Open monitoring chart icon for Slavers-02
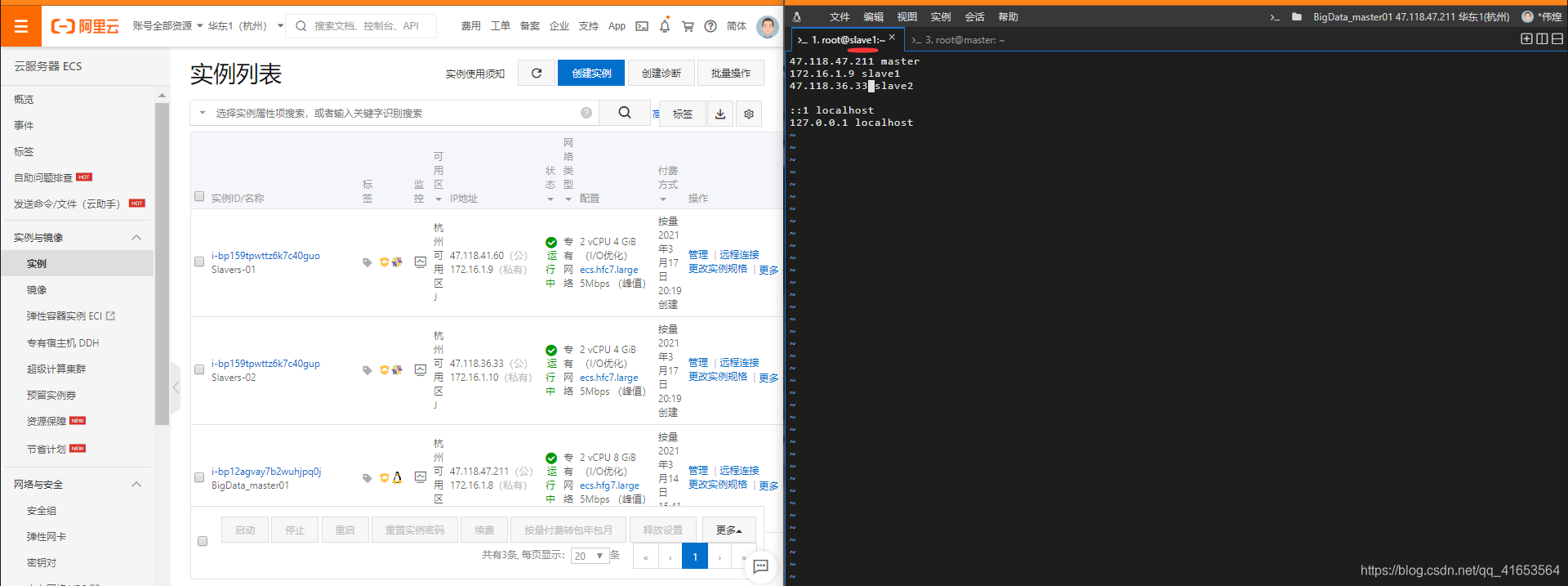Image resolution: width=1568 pixels, height=586 pixels. (x=421, y=370)
